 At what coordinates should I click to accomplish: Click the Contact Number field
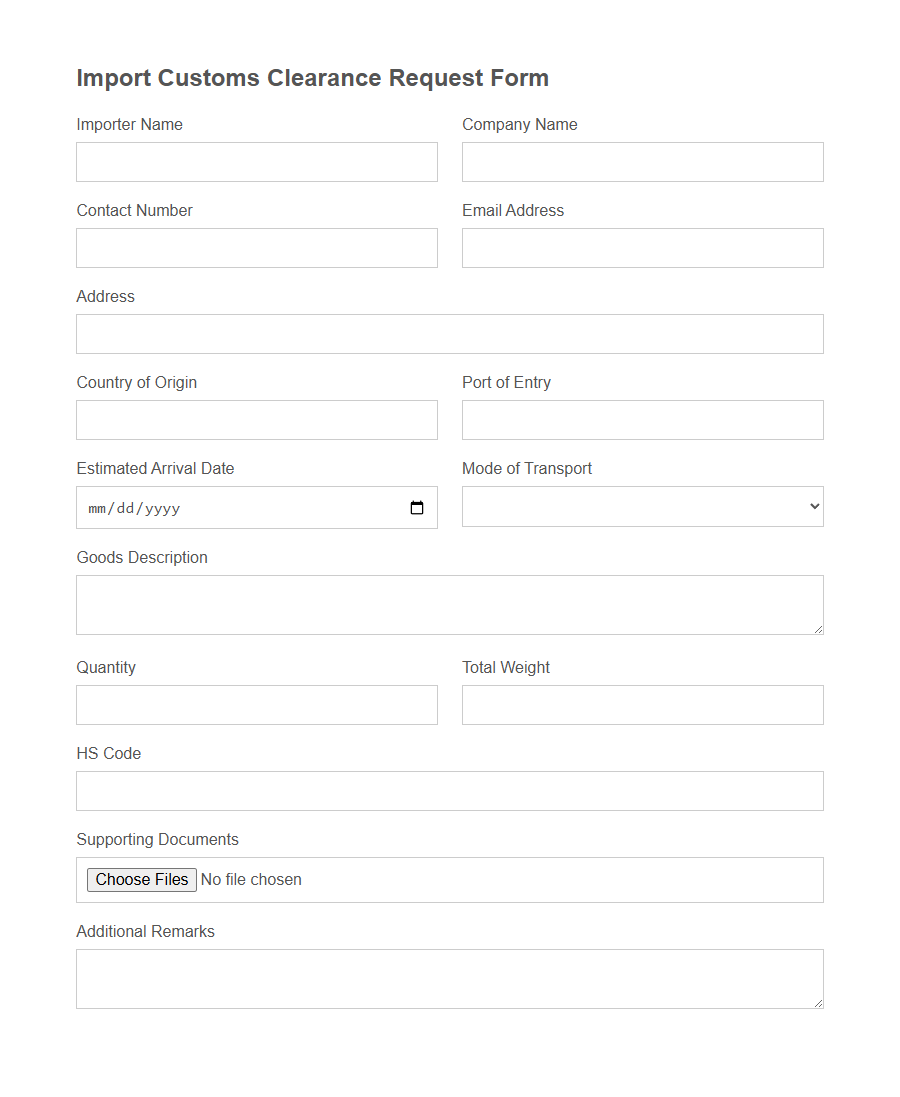pyautogui.click(x=257, y=247)
